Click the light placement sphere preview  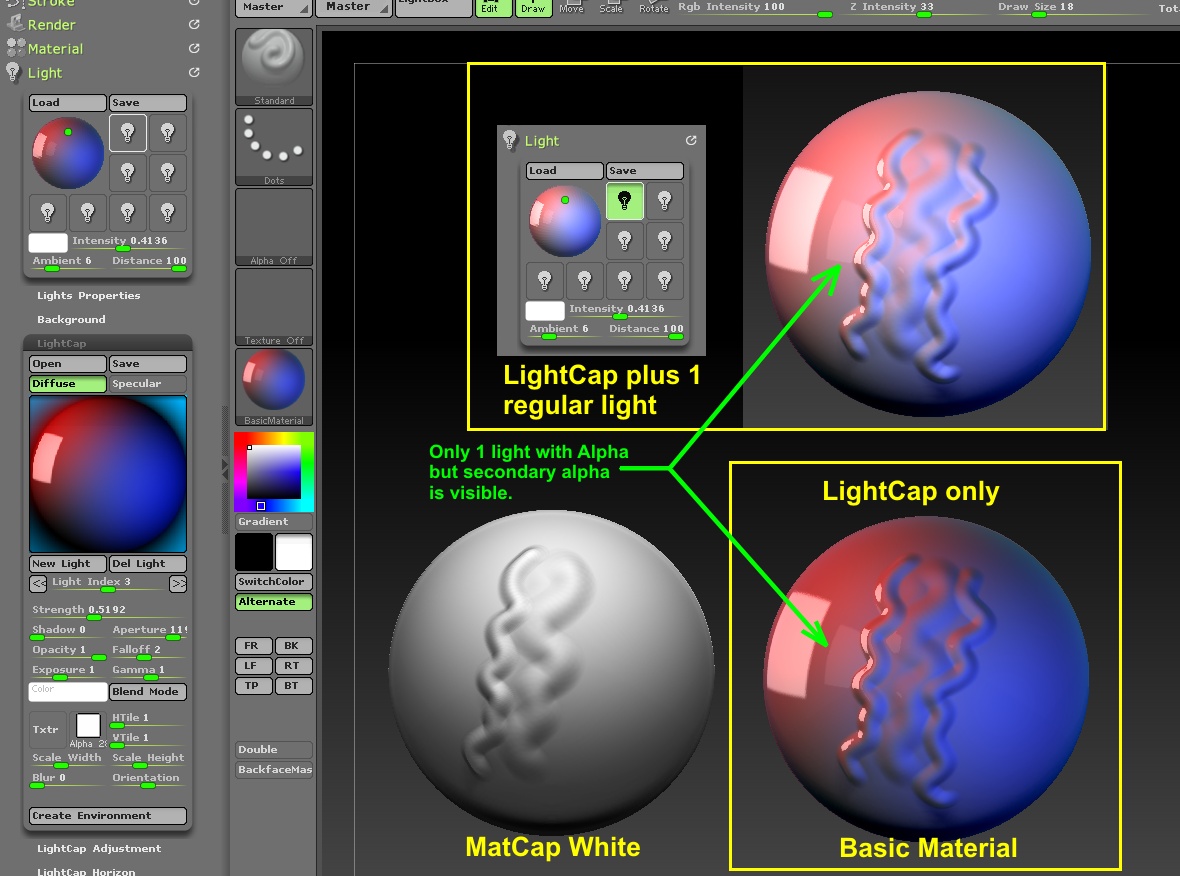[x=68, y=153]
